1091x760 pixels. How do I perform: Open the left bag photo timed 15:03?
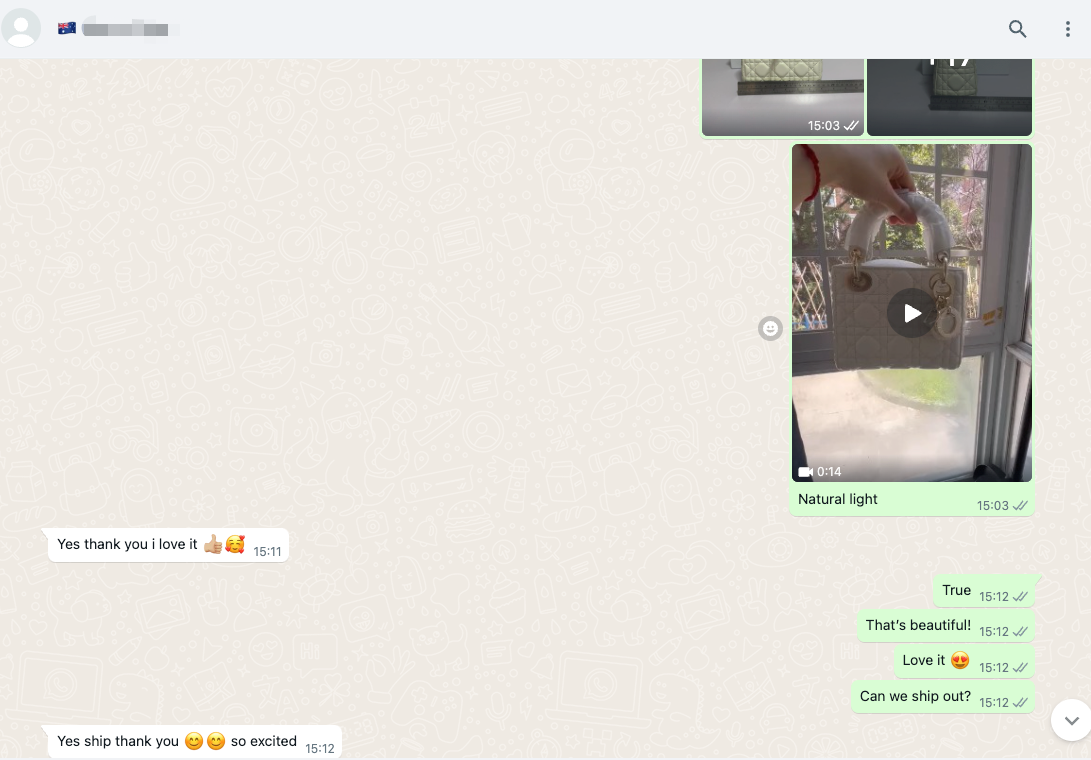[782, 97]
